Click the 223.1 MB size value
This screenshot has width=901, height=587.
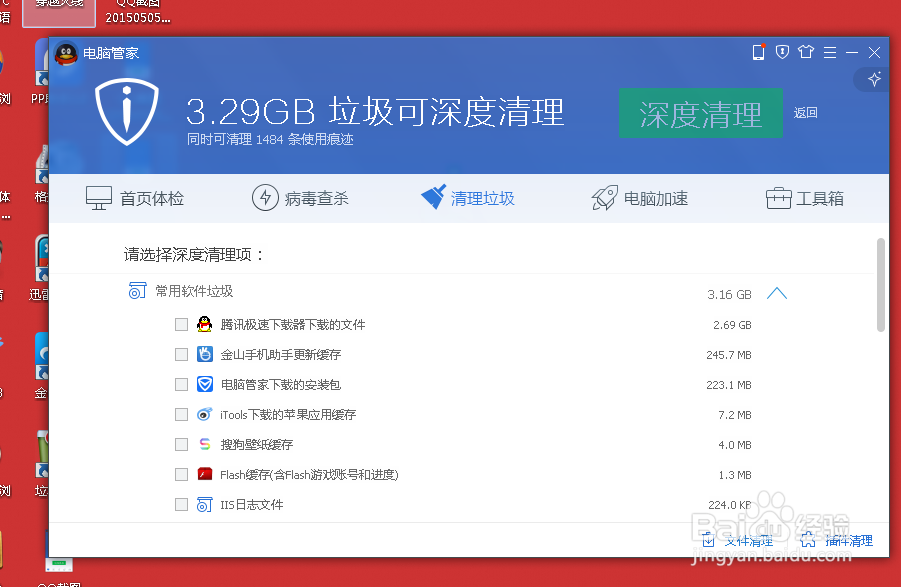tap(729, 385)
